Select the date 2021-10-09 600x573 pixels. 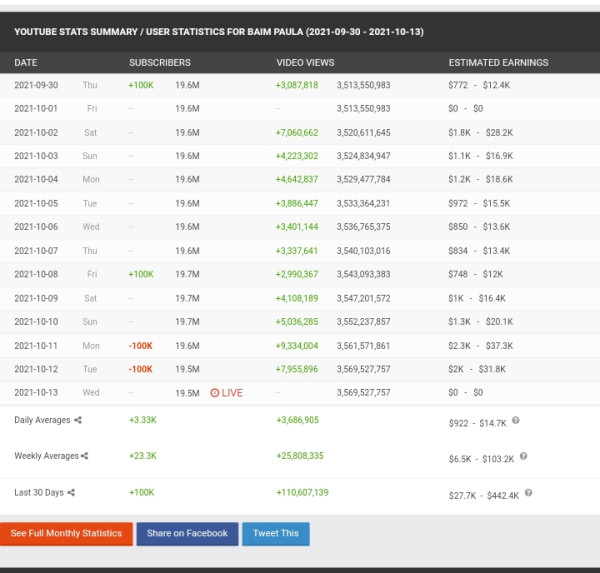36,298
